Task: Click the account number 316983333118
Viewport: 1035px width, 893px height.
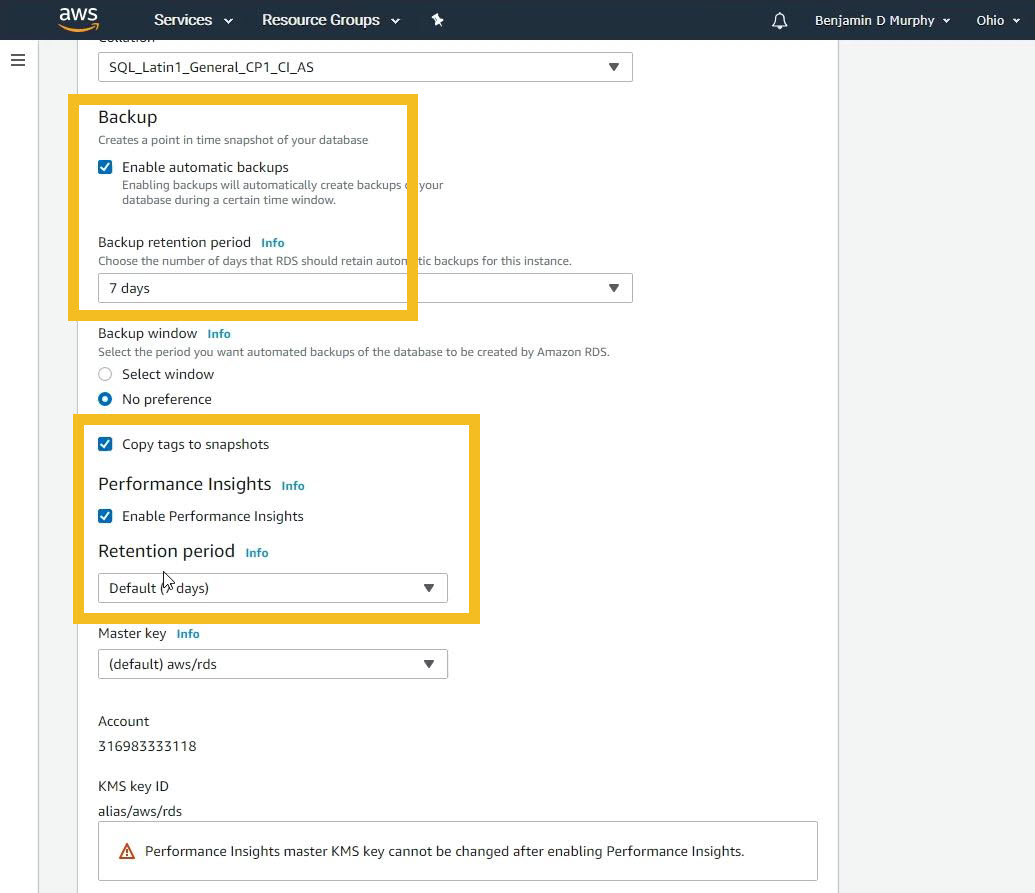Action: click(x=147, y=746)
